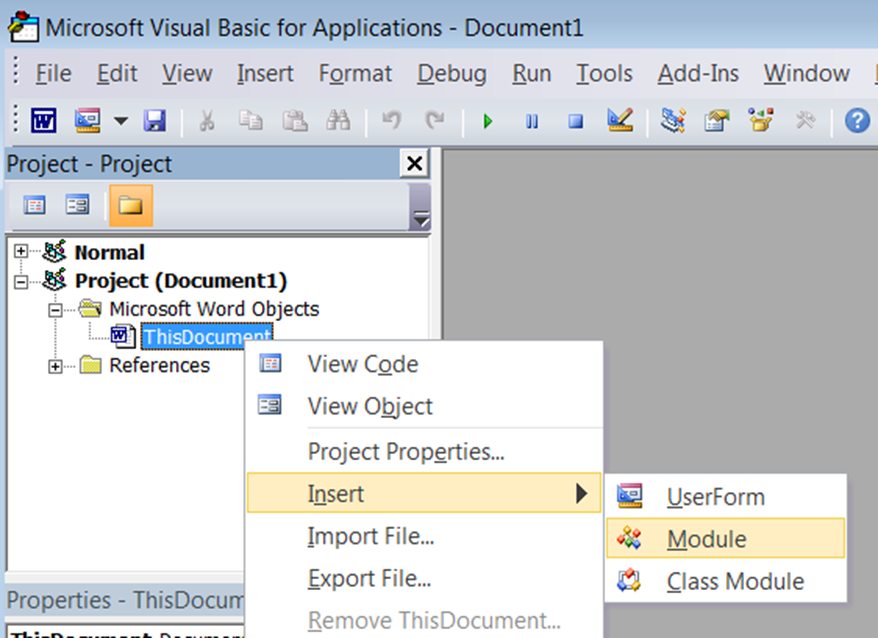Select Microsoft Word Objects folder

[x=214, y=309]
